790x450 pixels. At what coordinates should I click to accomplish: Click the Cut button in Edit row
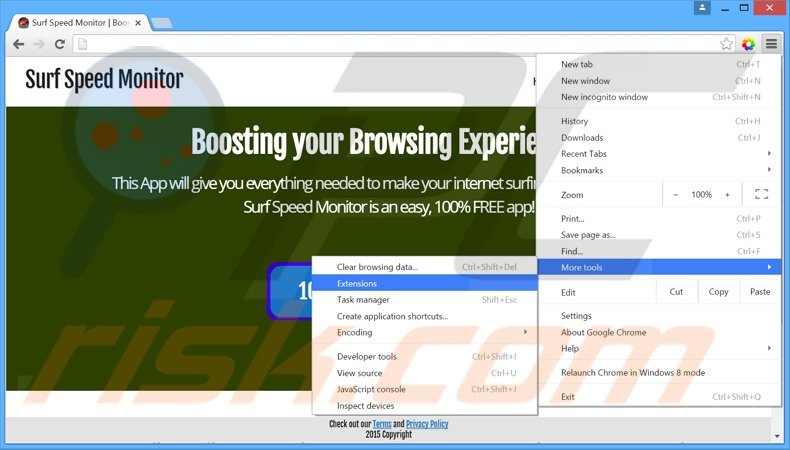[677, 292]
